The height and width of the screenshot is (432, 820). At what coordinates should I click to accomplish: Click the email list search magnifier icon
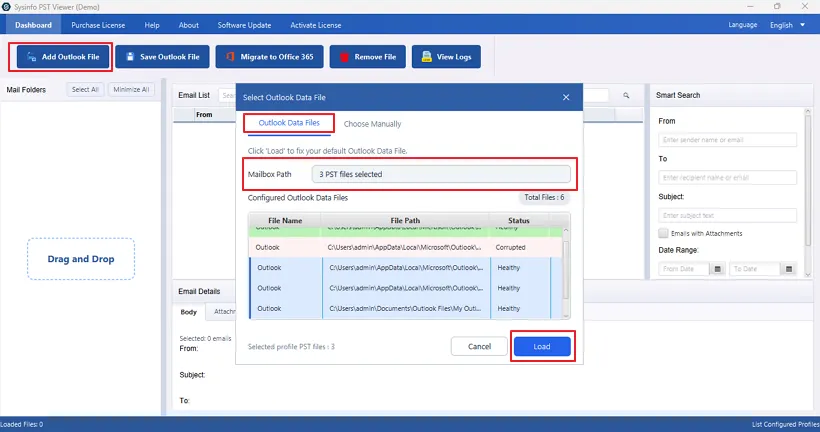626,95
